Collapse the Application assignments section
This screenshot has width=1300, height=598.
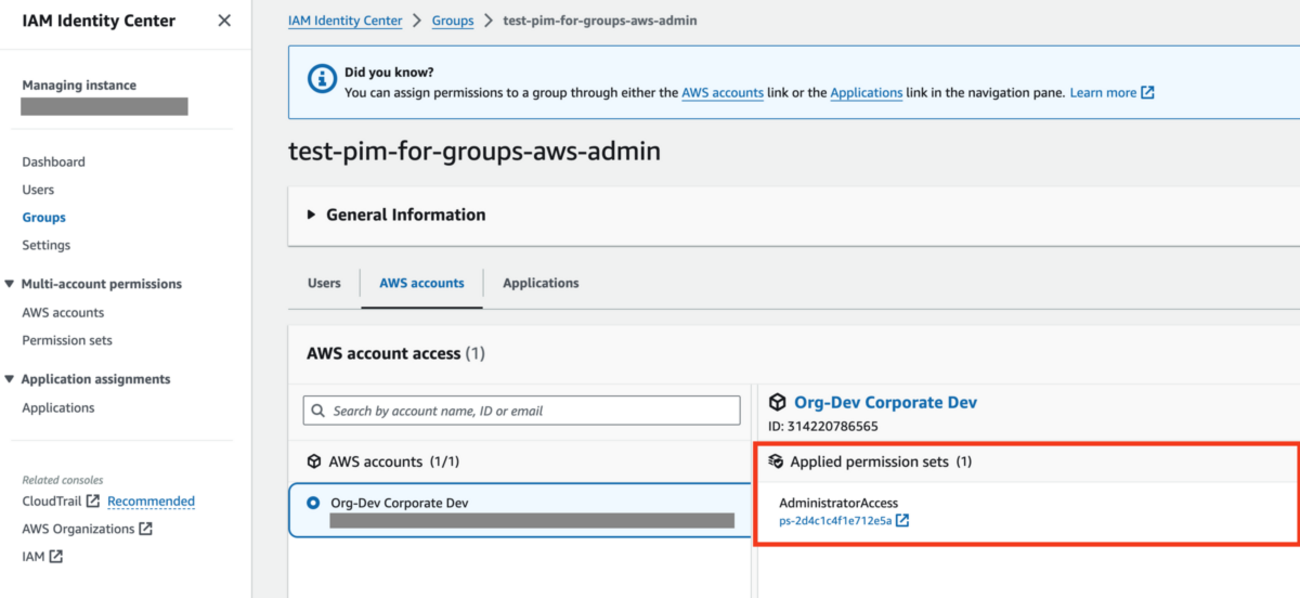(9, 379)
